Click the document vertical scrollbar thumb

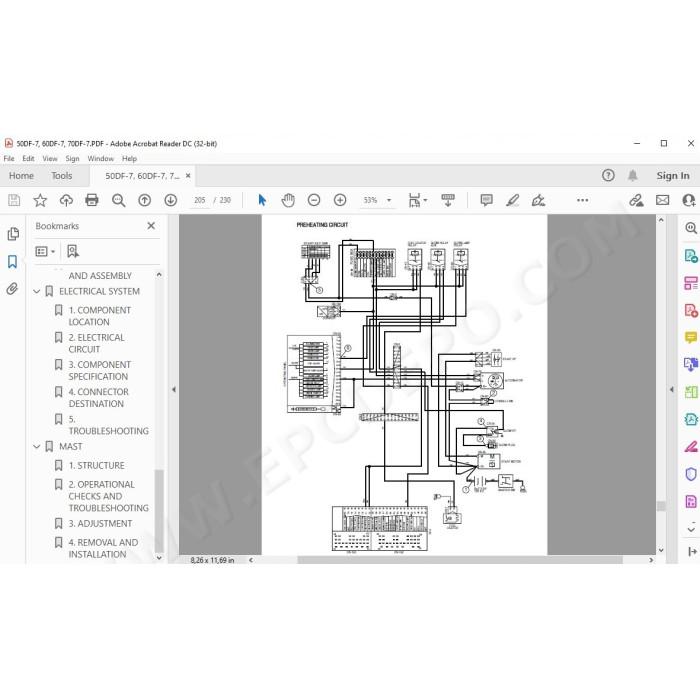coord(661,506)
